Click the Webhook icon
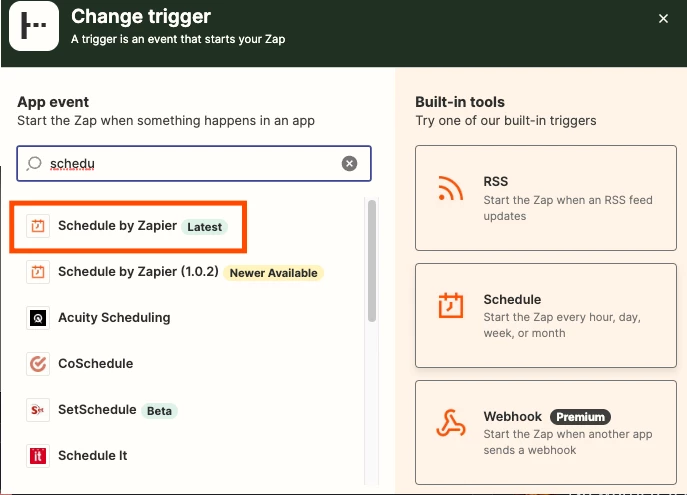687x495 pixels. tap(450, 423)
